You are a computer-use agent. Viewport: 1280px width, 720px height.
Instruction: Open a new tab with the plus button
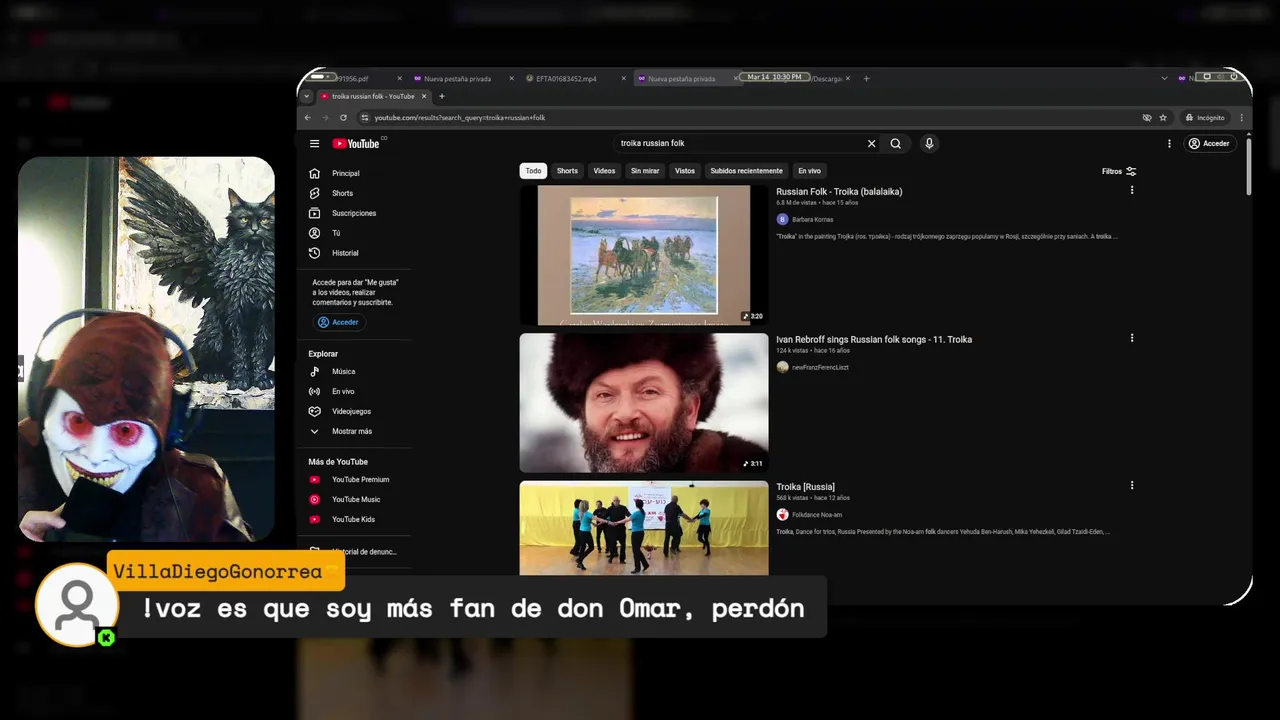[x=441, y=96]
